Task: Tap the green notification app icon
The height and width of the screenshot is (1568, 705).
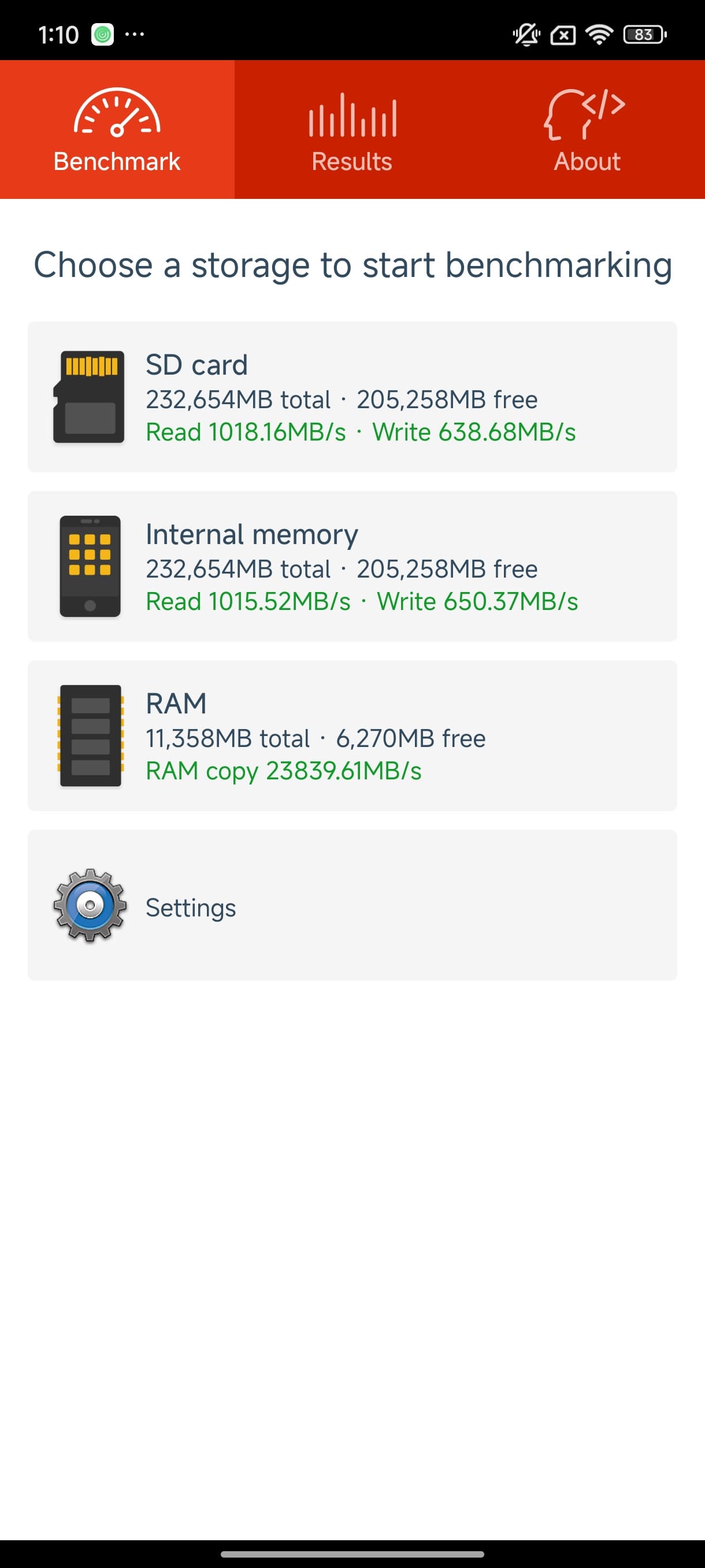Action: pos(102,35)
